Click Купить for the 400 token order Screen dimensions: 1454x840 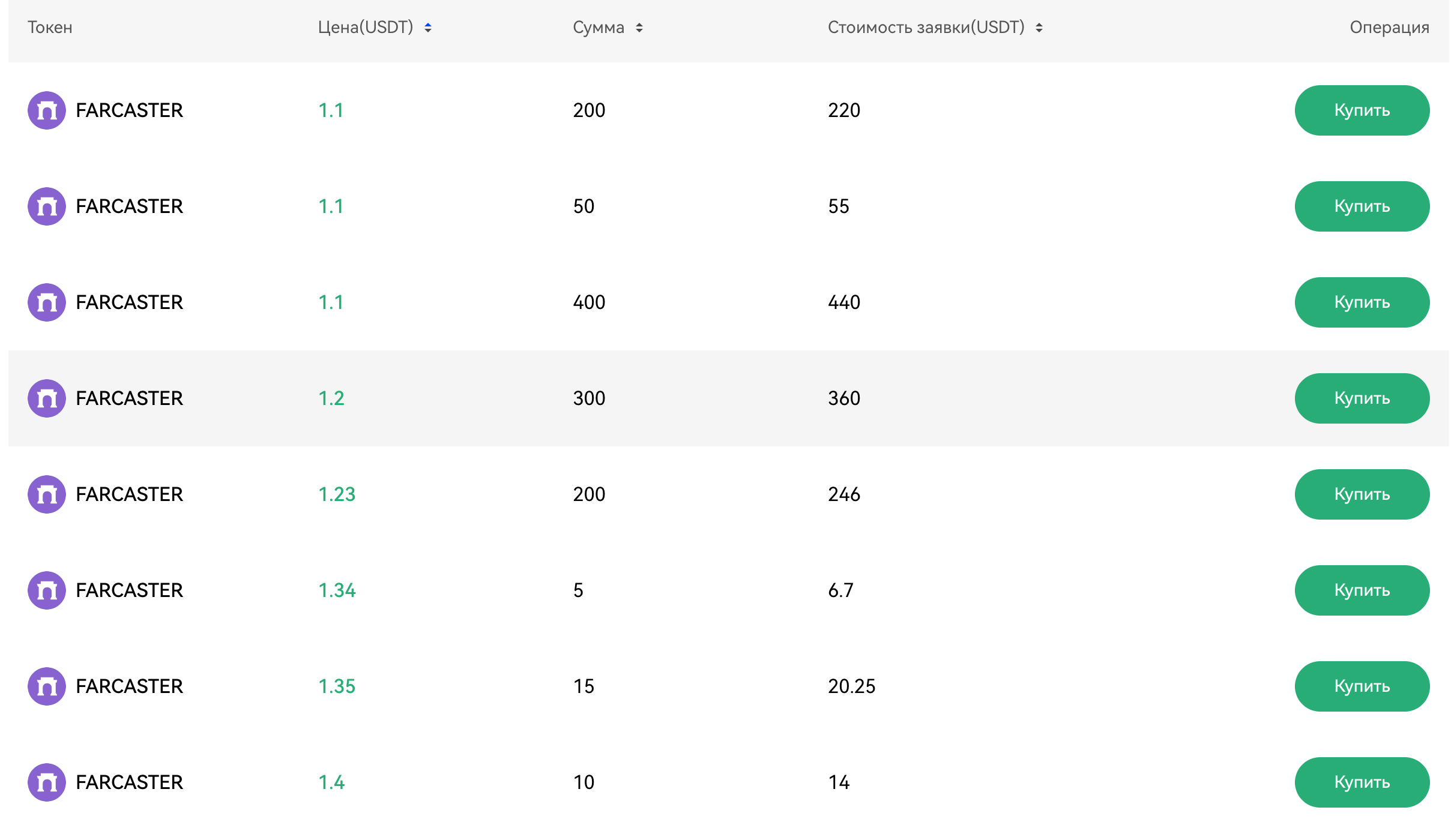(1362, 302)
